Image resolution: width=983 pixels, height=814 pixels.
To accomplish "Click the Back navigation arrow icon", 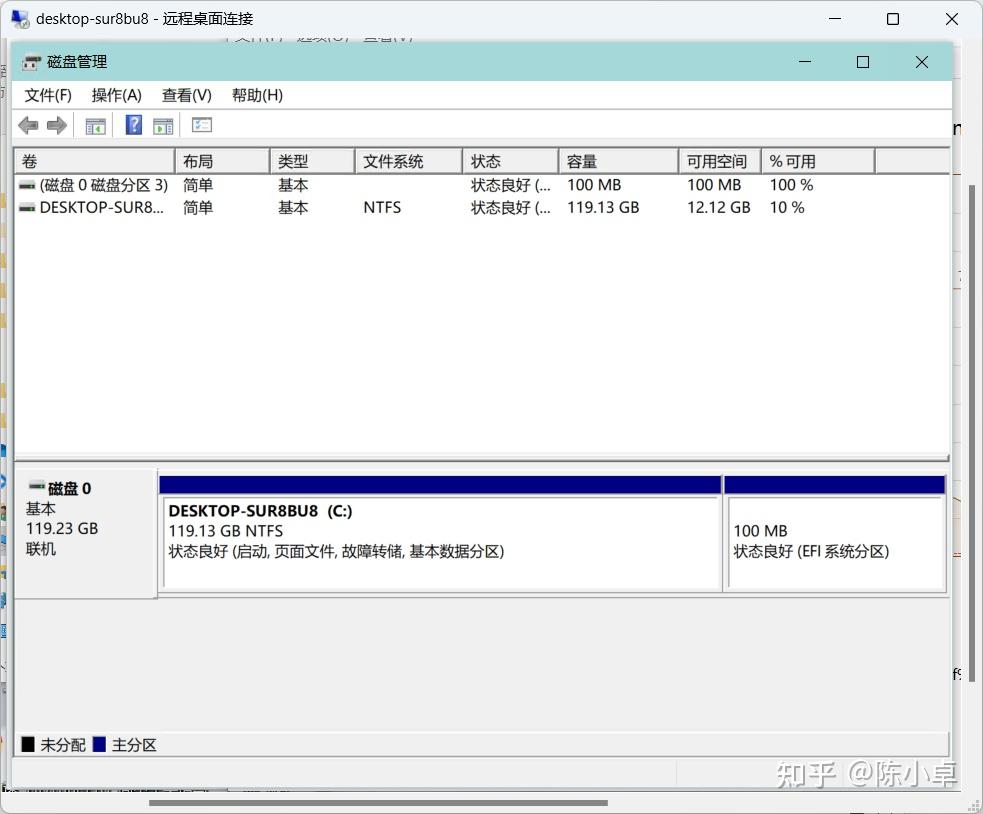I will tap(27, 124).
